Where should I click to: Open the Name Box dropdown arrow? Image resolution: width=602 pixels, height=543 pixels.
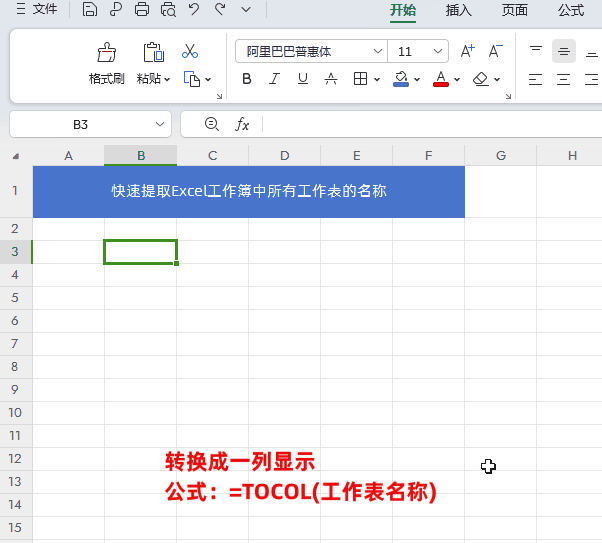[160, 124]
